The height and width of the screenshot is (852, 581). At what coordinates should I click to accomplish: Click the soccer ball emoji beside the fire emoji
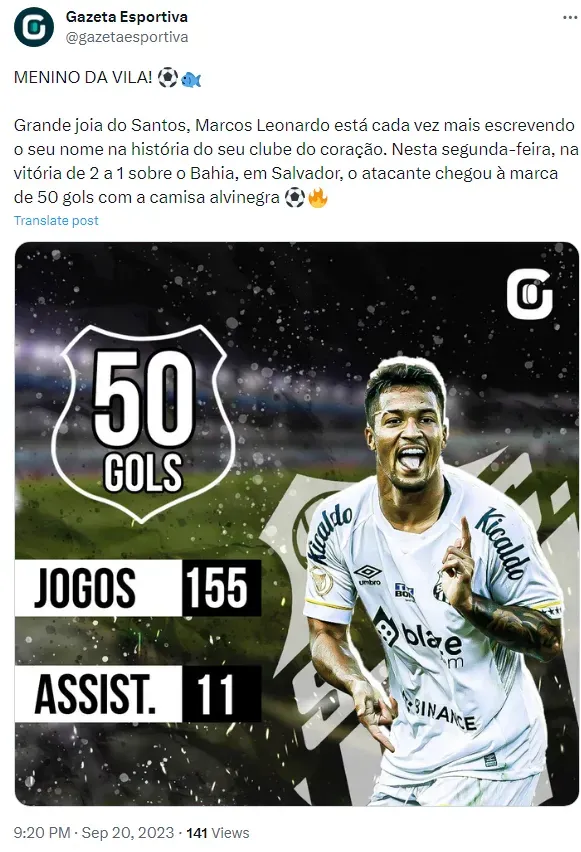point(295,197)
